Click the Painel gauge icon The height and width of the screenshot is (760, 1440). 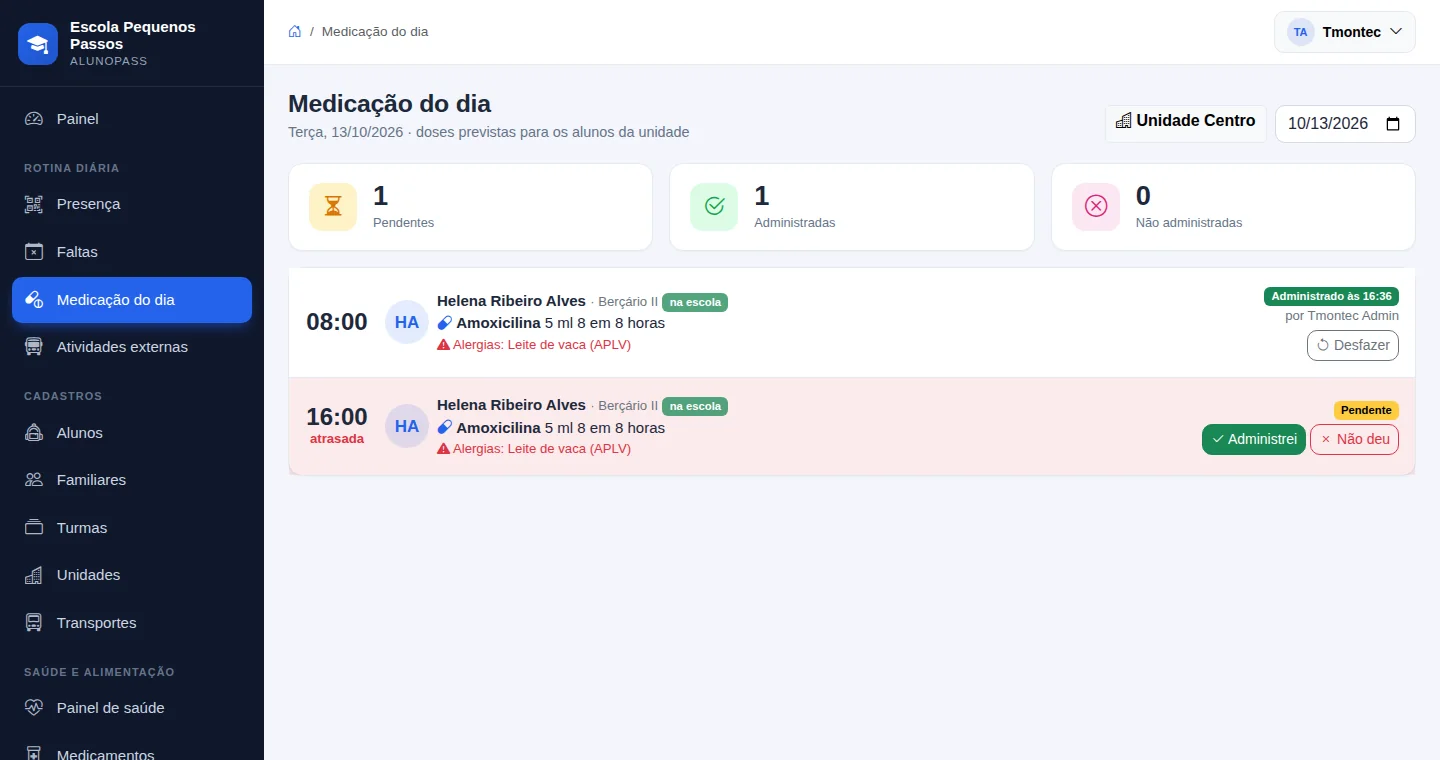click(34, 119)
